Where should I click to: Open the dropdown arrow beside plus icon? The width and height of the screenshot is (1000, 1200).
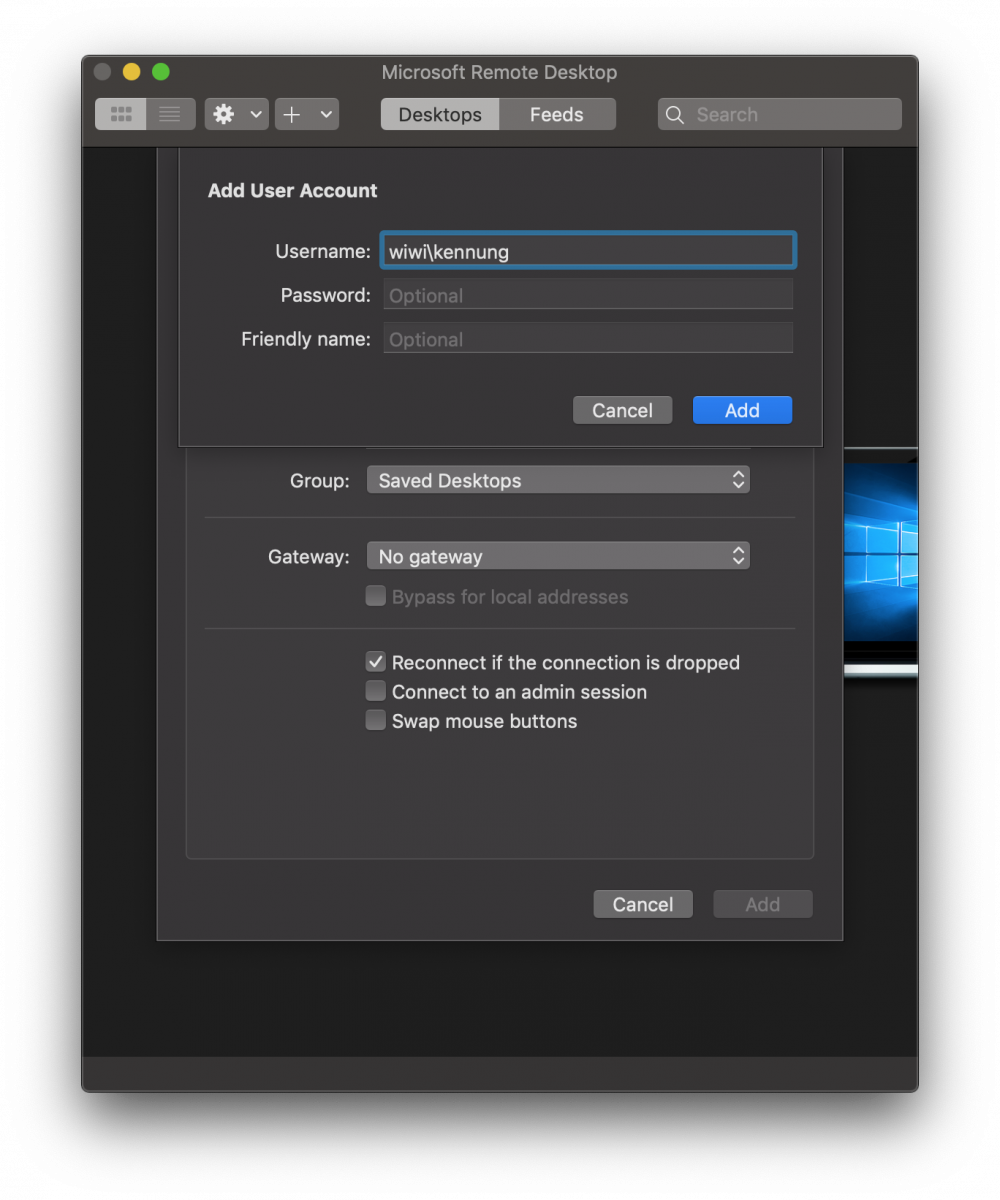326,114
